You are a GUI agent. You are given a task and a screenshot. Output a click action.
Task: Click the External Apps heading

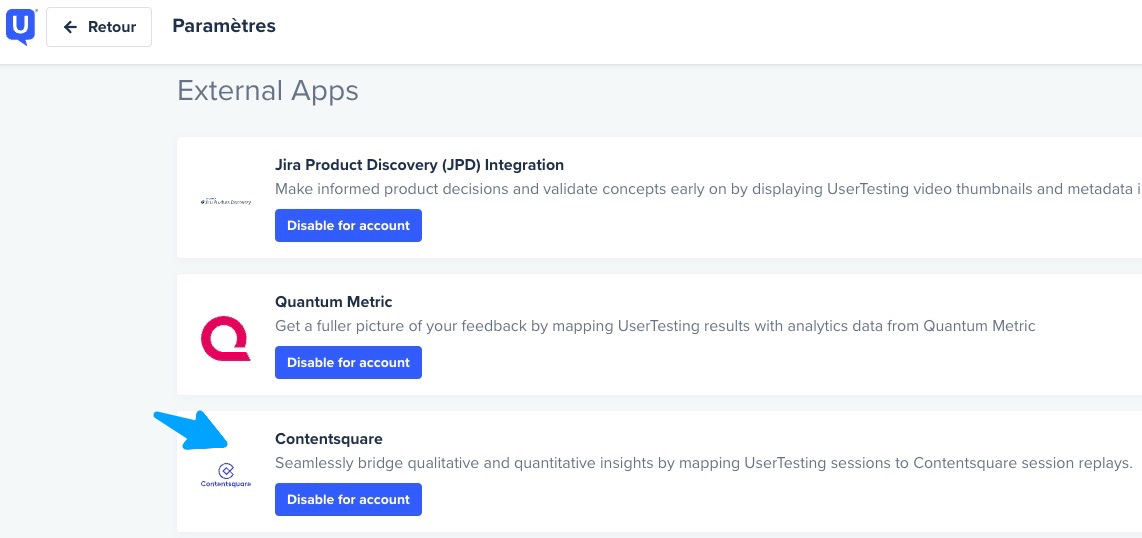pyautogui.click(x=268, y=91)
